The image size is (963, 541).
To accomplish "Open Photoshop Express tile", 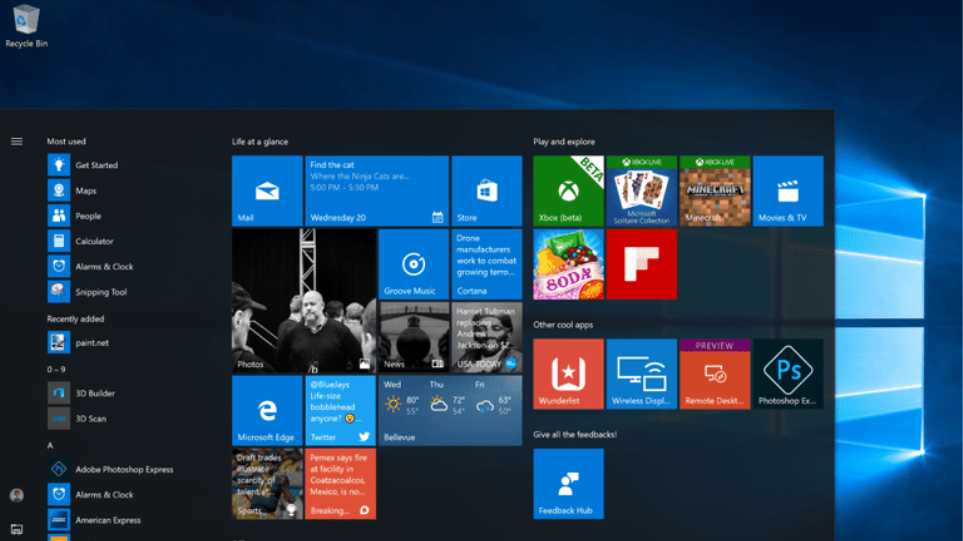I will [788, 374].
